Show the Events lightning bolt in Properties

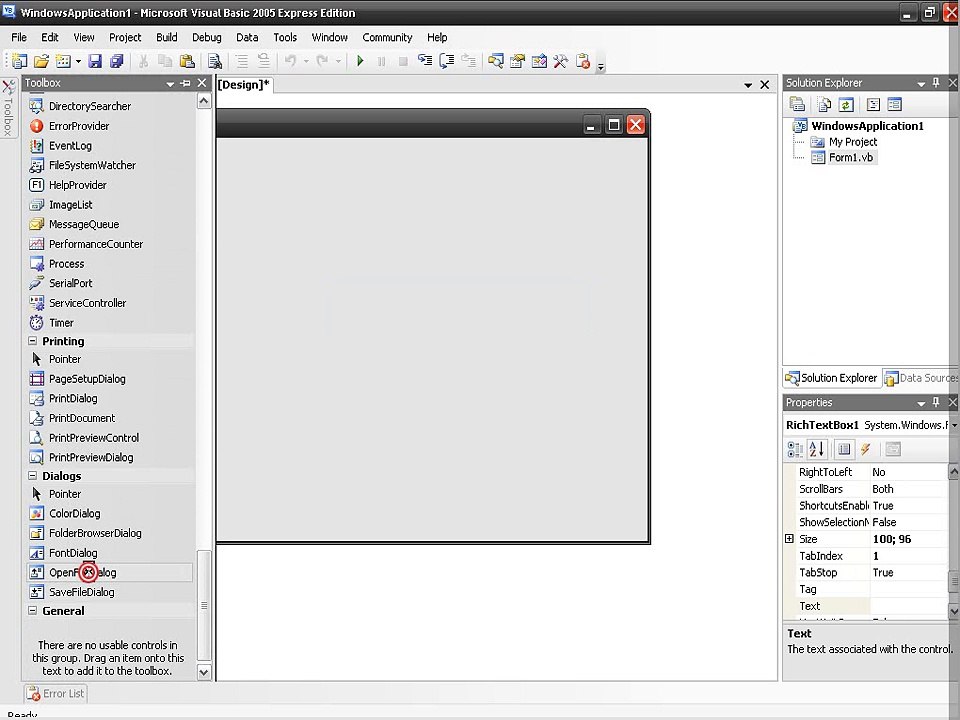click(x=866, y=449)
